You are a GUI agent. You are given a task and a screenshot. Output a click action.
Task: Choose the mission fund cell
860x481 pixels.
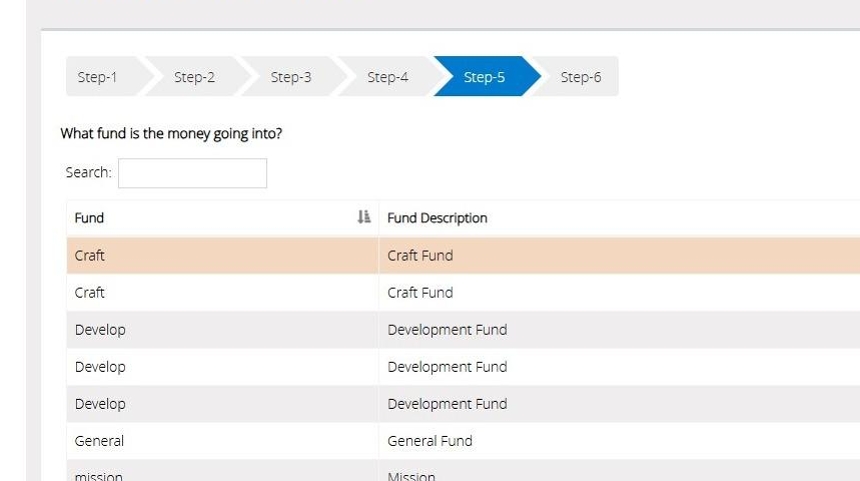98,475
